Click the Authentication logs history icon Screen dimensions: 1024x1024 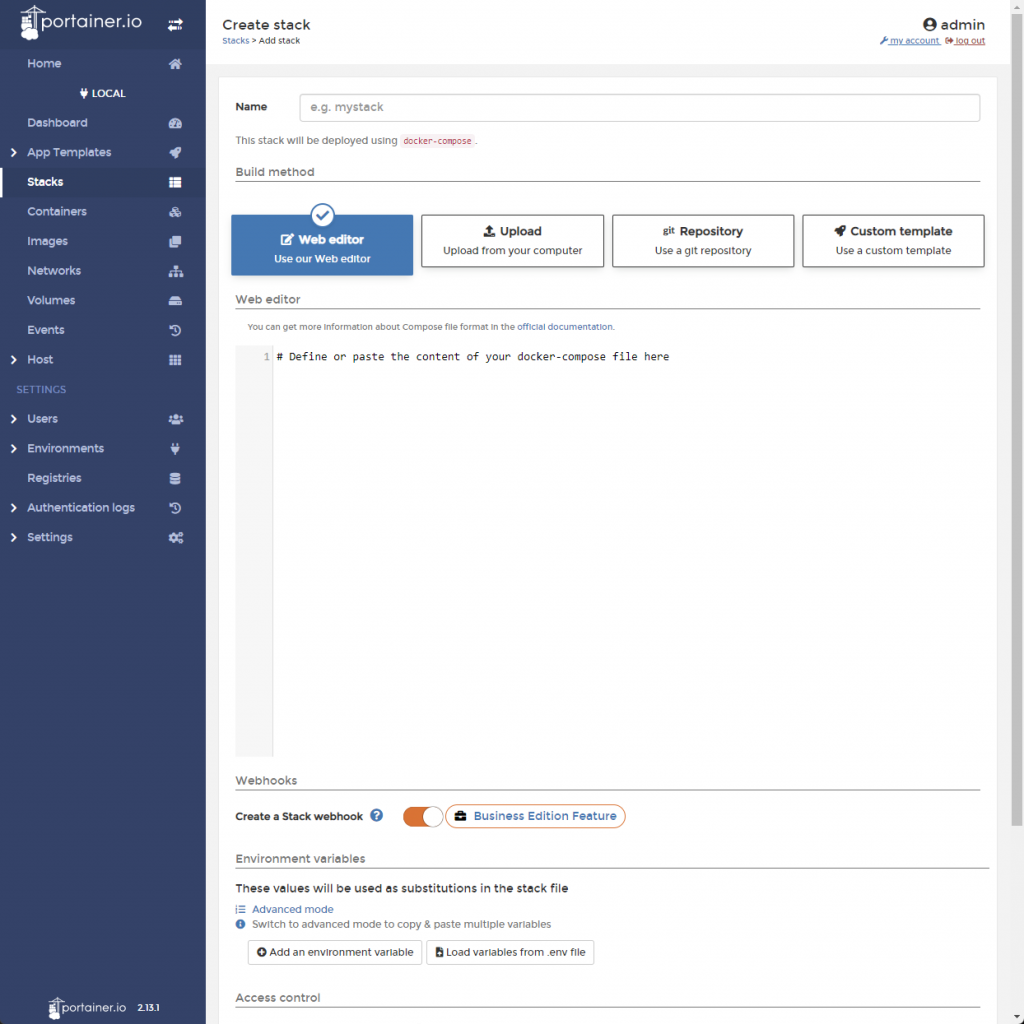point(175,507)
